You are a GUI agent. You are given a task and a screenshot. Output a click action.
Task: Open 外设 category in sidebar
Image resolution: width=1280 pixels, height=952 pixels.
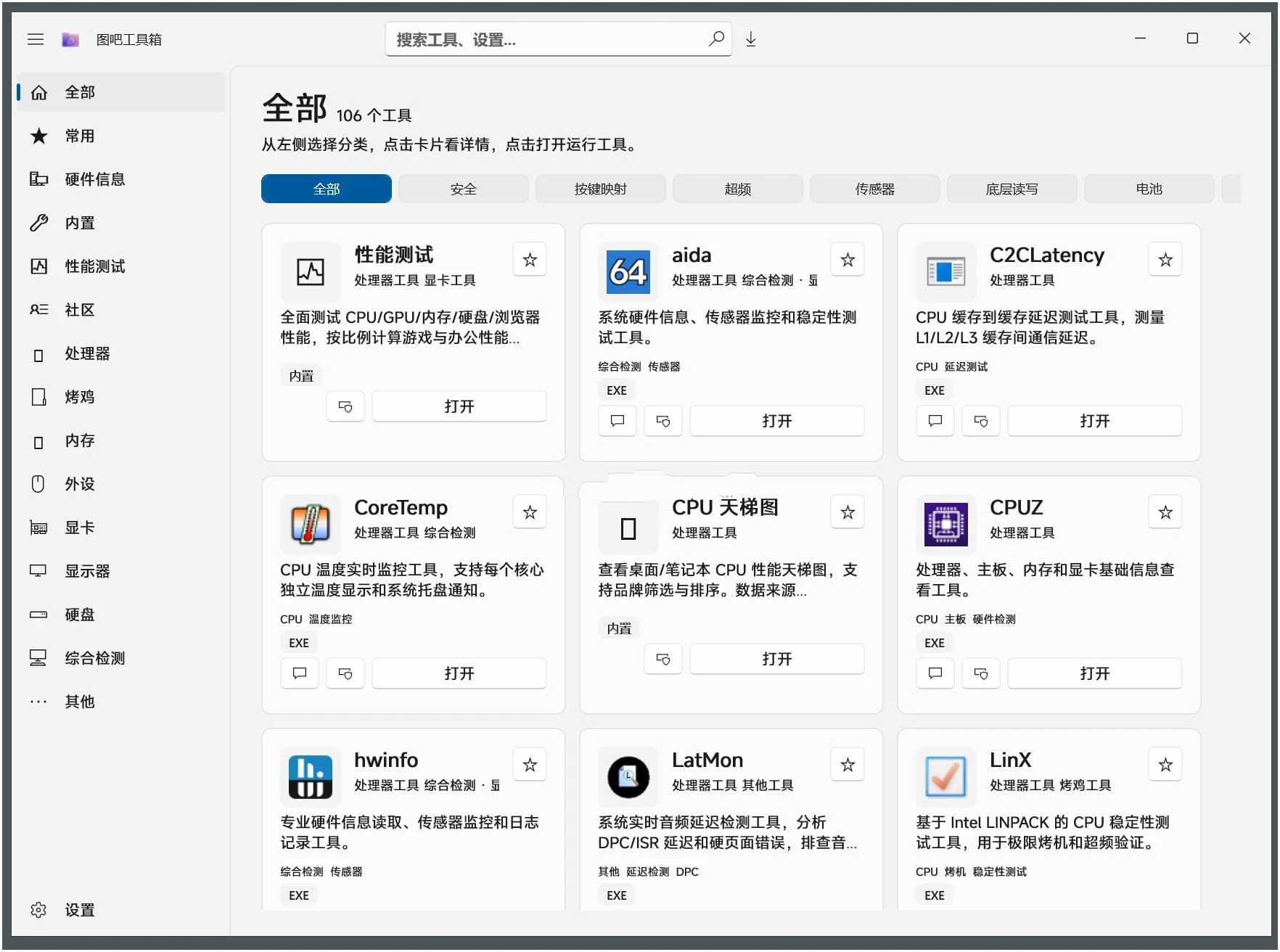121,484
